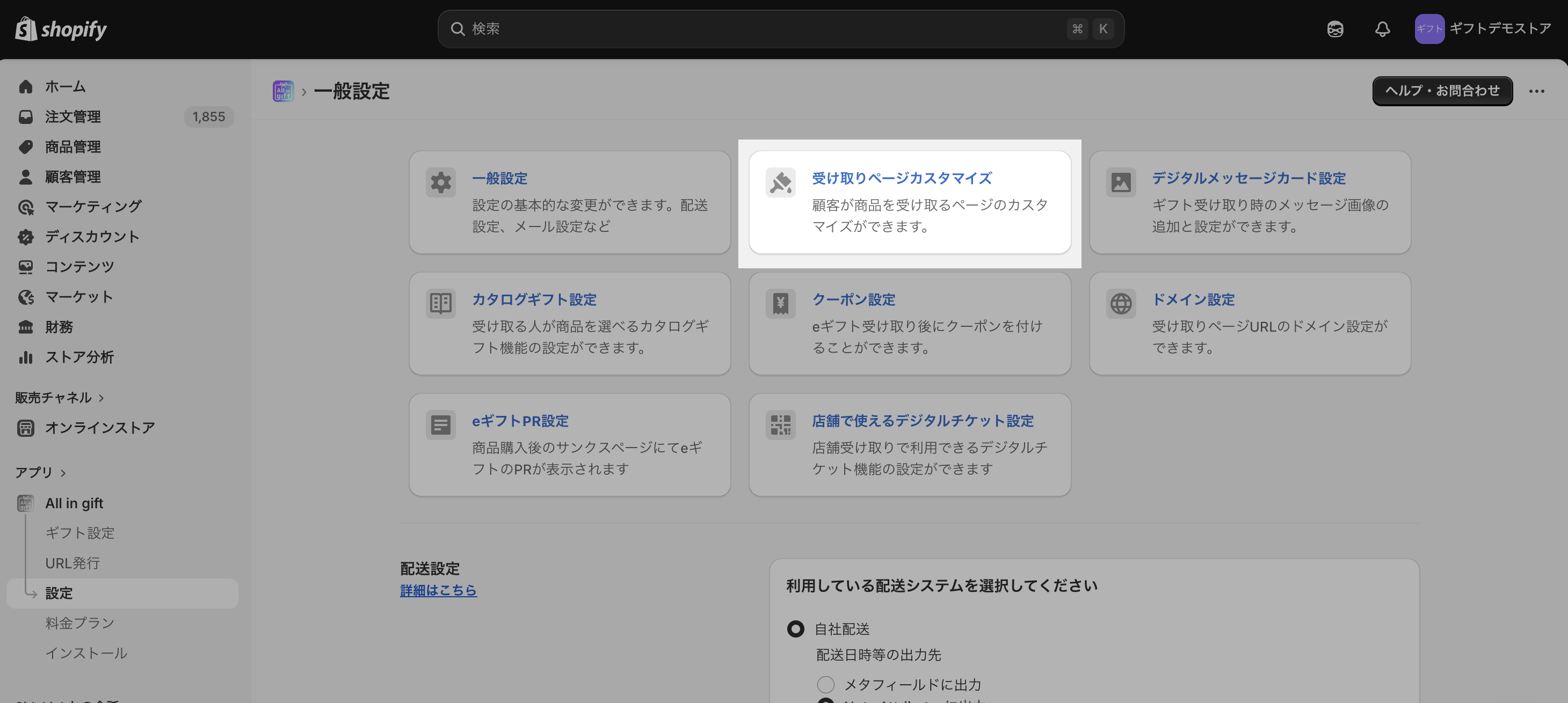Open the three-dot more actions menu
Viewport: 1568px width, 703px height.
pyautogui.click(x=1536, y=91)
